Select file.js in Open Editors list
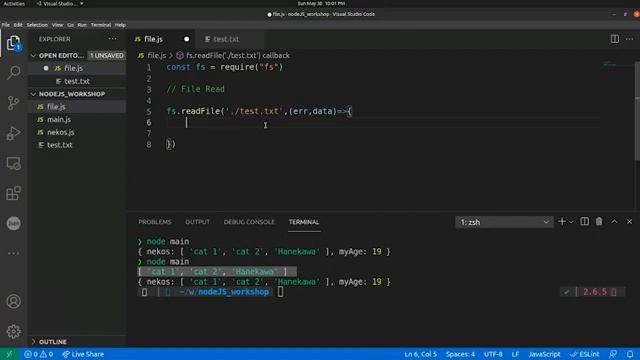Image resolution: width=640 pixels, height=360 pixels. pos(77,68)
